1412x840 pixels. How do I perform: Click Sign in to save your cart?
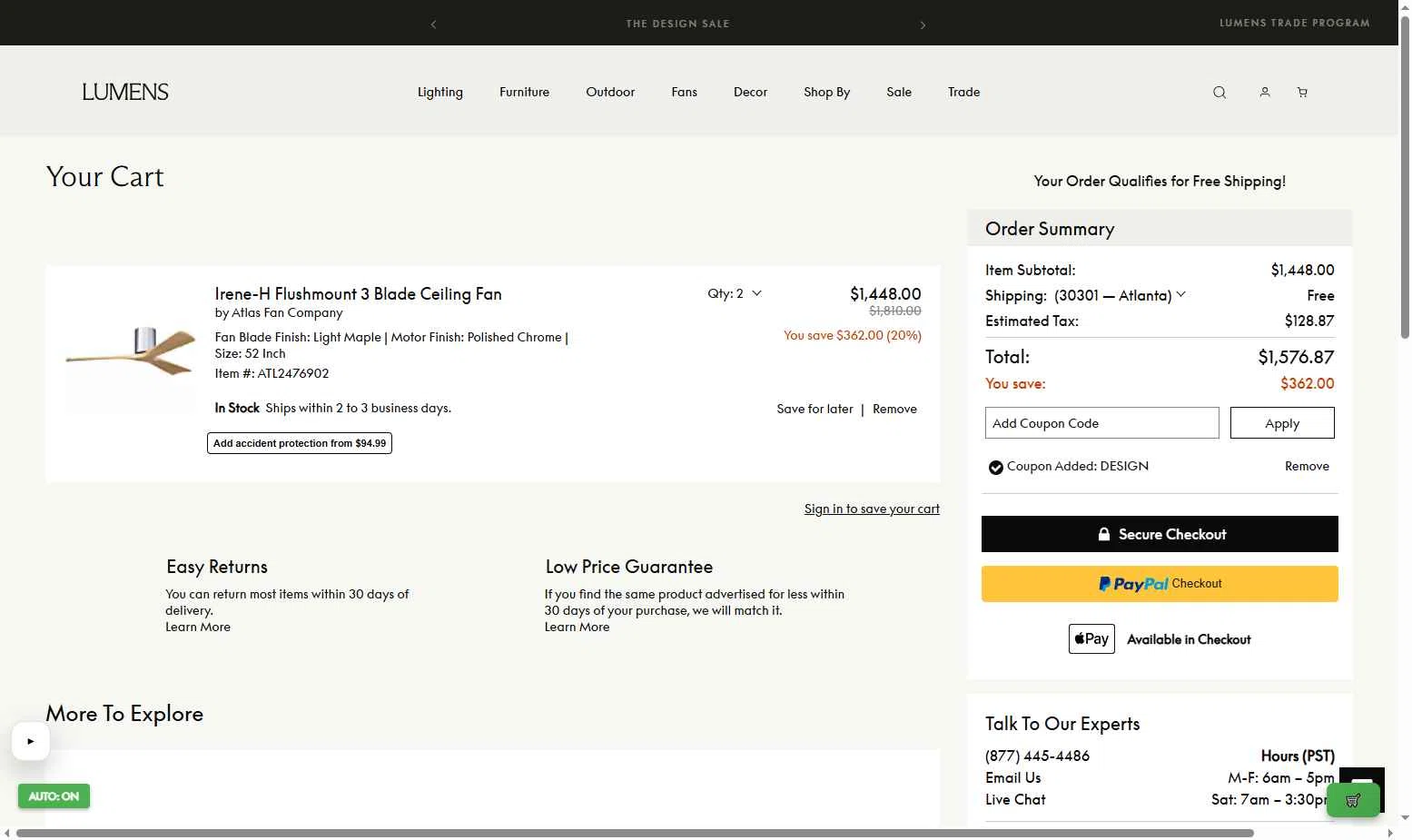pos(872,509)
